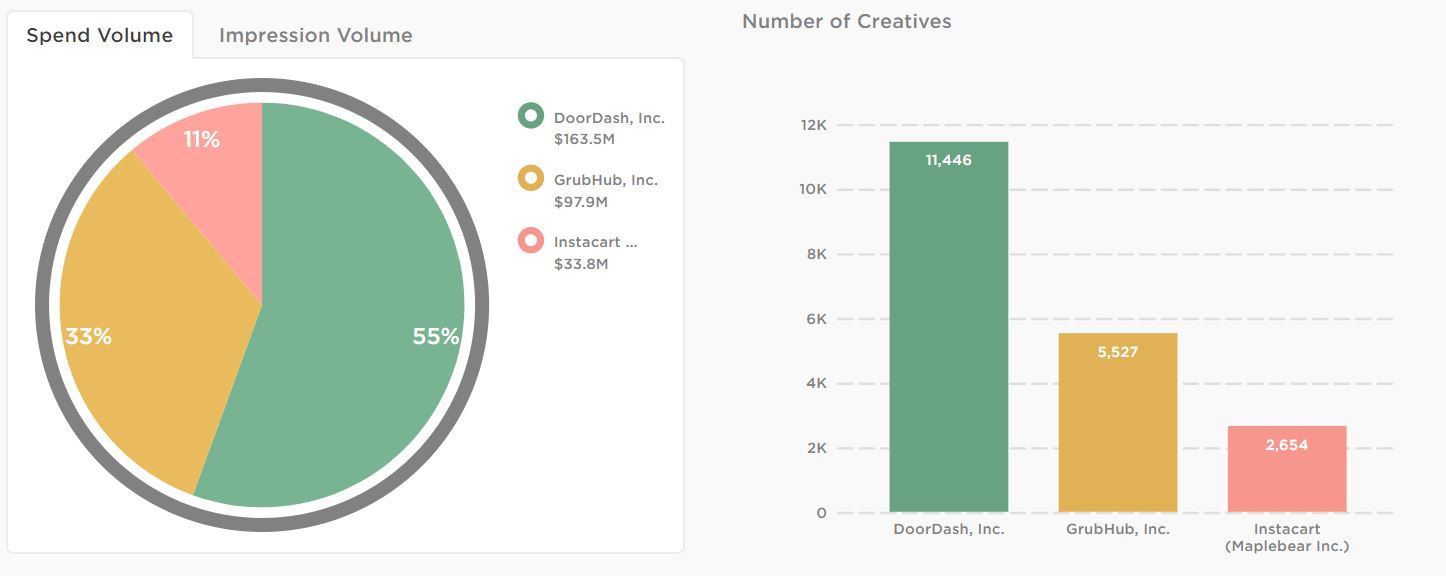
Task: Click the Instacart (Maplebear Inc.) axis label
Action: pos(1286,537)
